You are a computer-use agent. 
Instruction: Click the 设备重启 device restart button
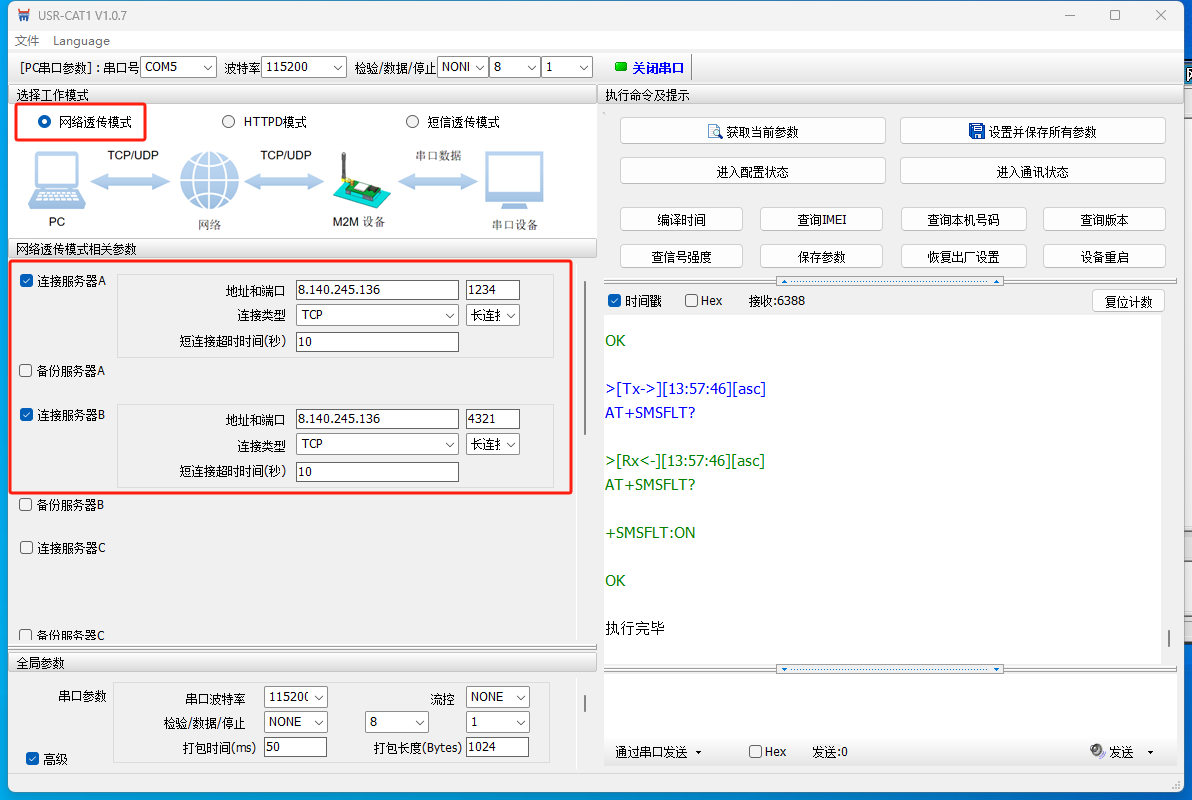click(x=1104, y=257)
